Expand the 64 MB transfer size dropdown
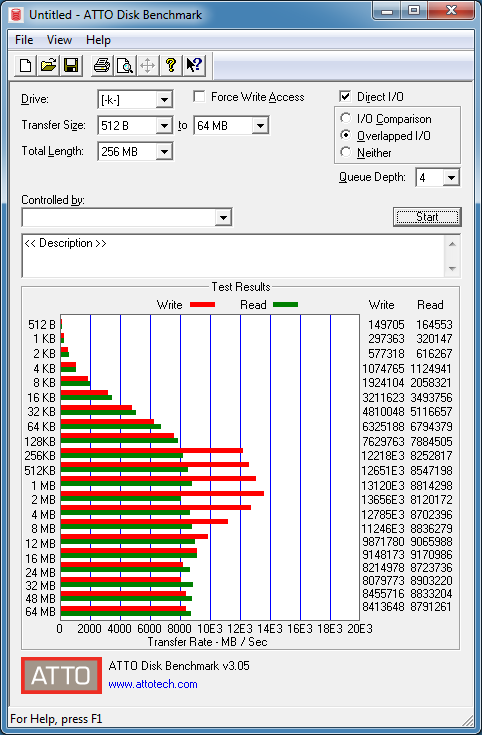The height and width of the screenshot is (735, 482). (x=261, y=126)
